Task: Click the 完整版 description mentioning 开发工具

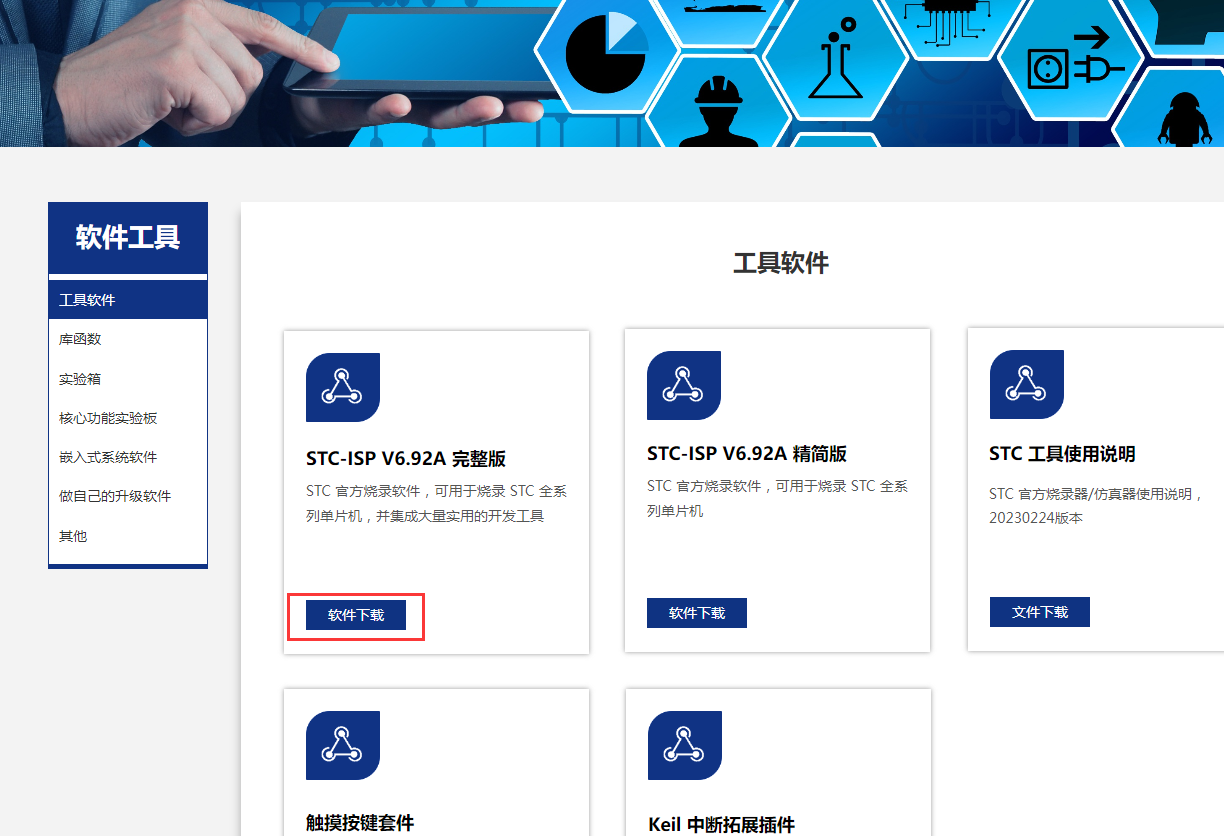Action: 437,504
